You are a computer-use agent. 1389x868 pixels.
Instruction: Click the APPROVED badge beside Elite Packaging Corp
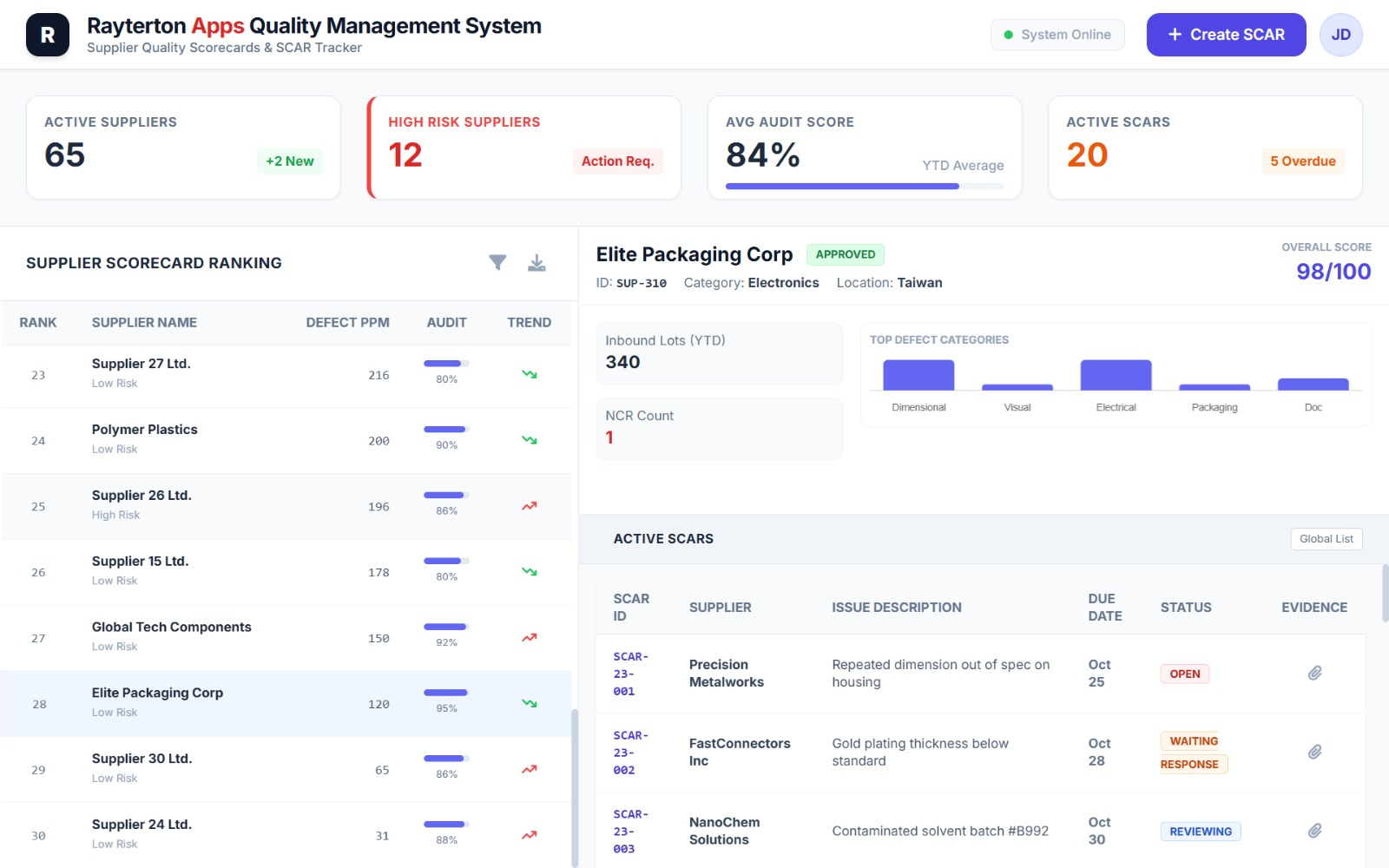[x=846, y=253]
